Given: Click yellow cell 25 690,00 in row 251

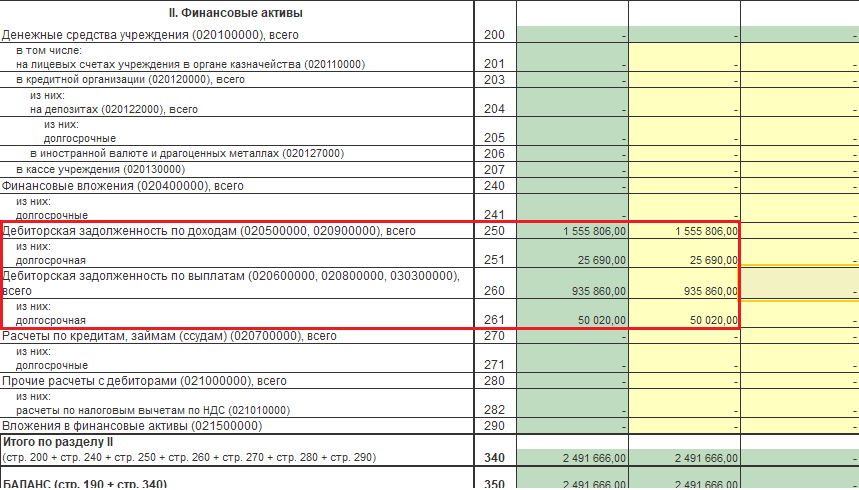Looking at the screenshot, I should (685, 253).
